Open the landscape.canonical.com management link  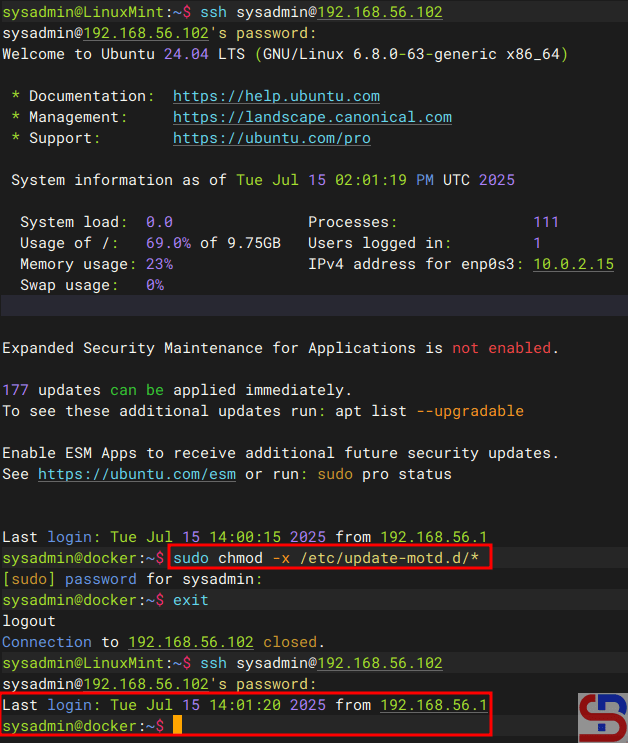[x=312, y=117]
